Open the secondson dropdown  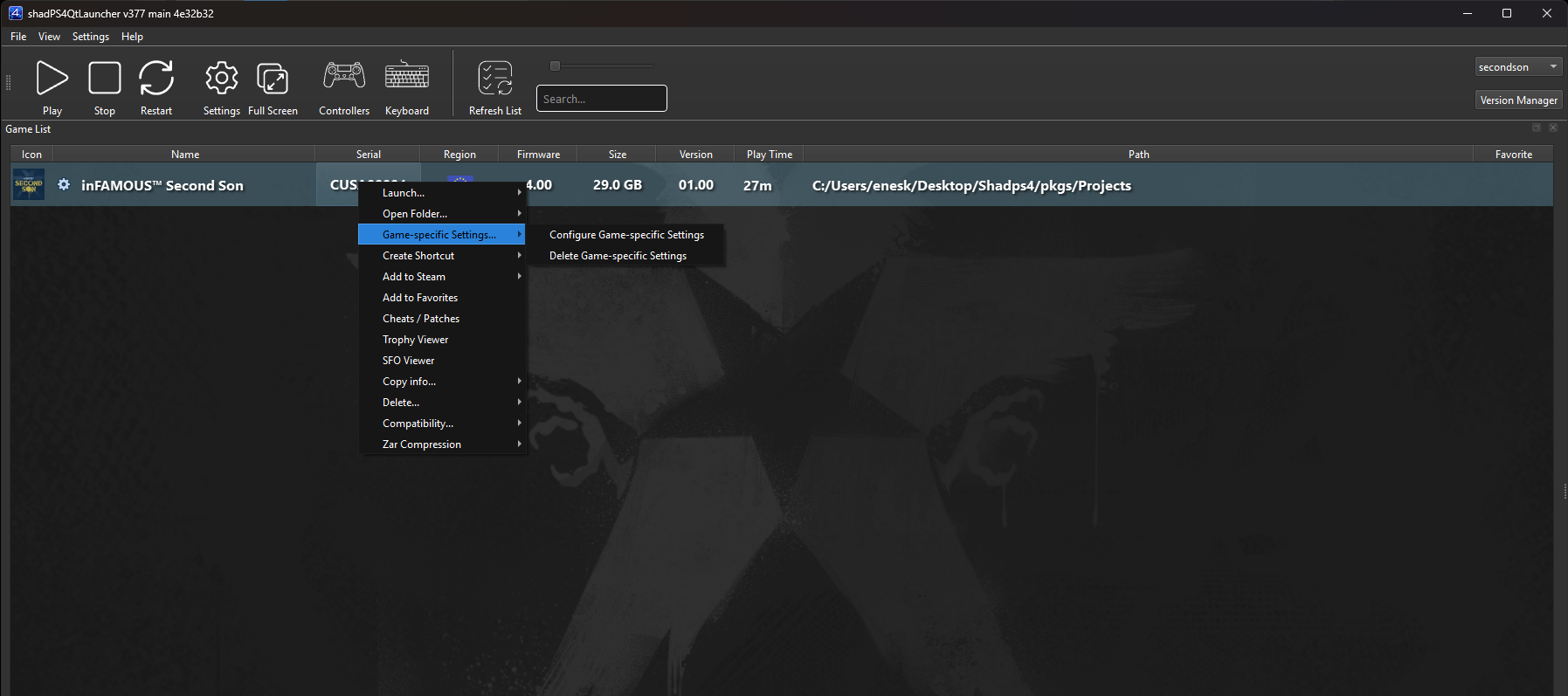tap(1518, 67)
